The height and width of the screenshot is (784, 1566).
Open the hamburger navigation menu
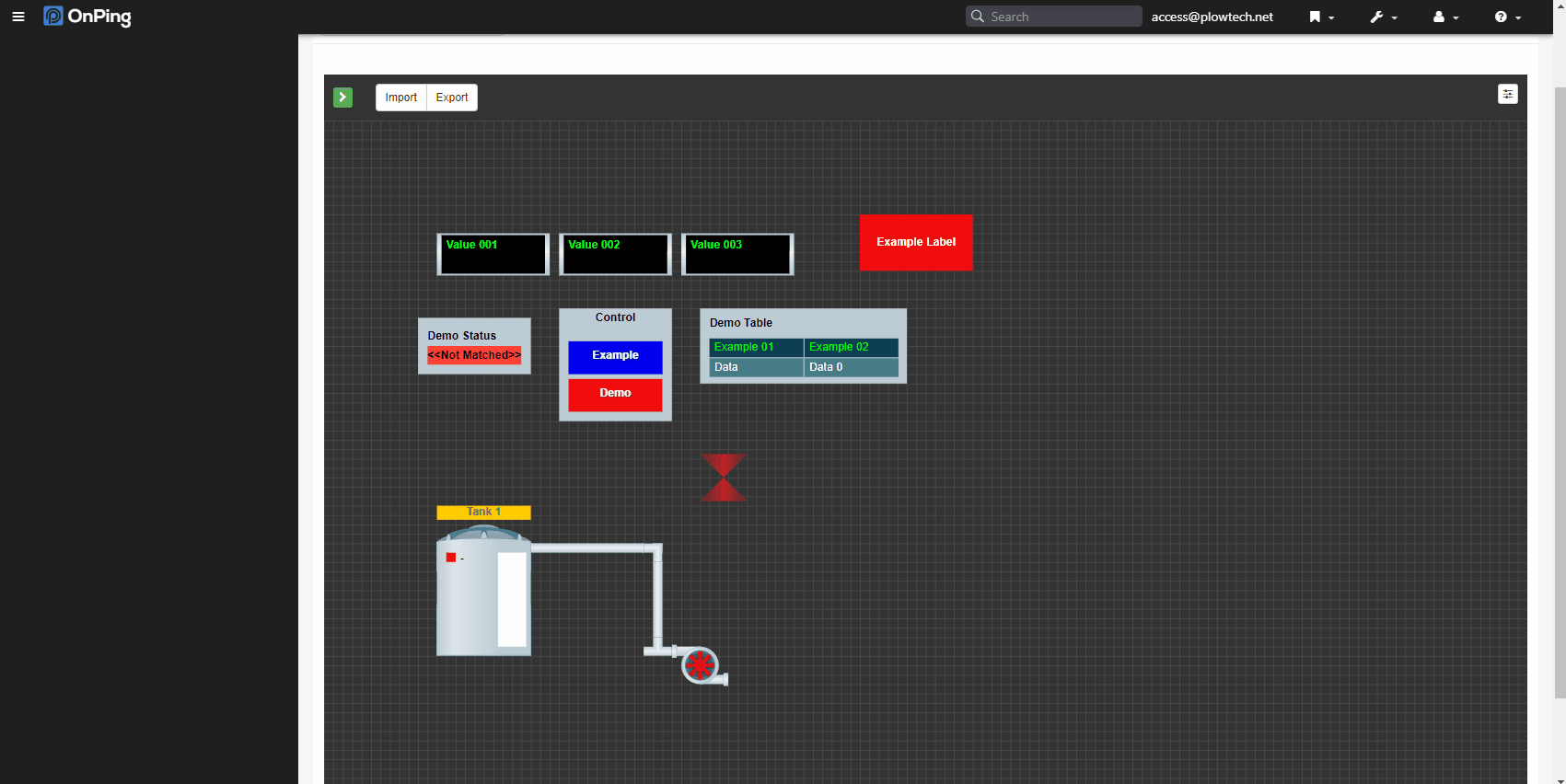17,17
